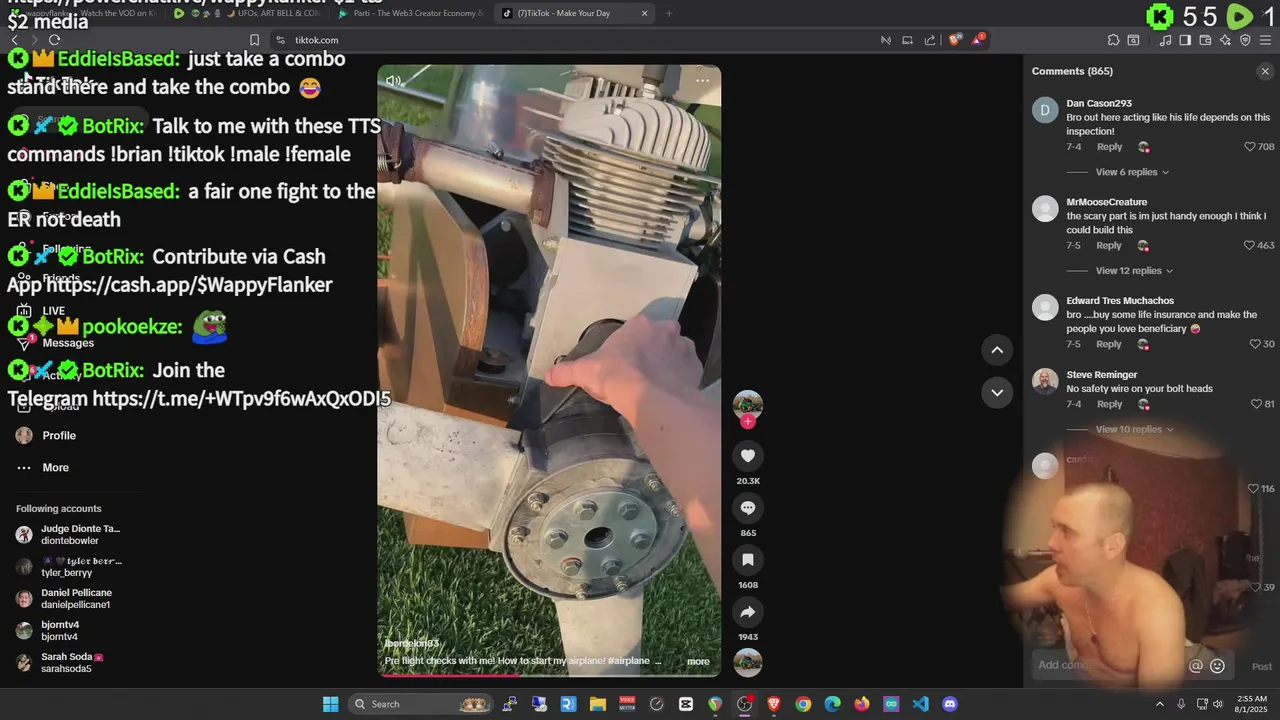Open Steve Reminger's profile picture
Viewport: 1280px width, 720px height.
click(x=1045, y=381)
